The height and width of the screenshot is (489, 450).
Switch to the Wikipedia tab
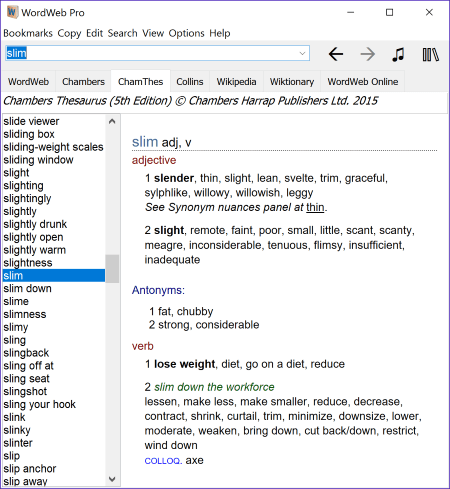(236, 81)
